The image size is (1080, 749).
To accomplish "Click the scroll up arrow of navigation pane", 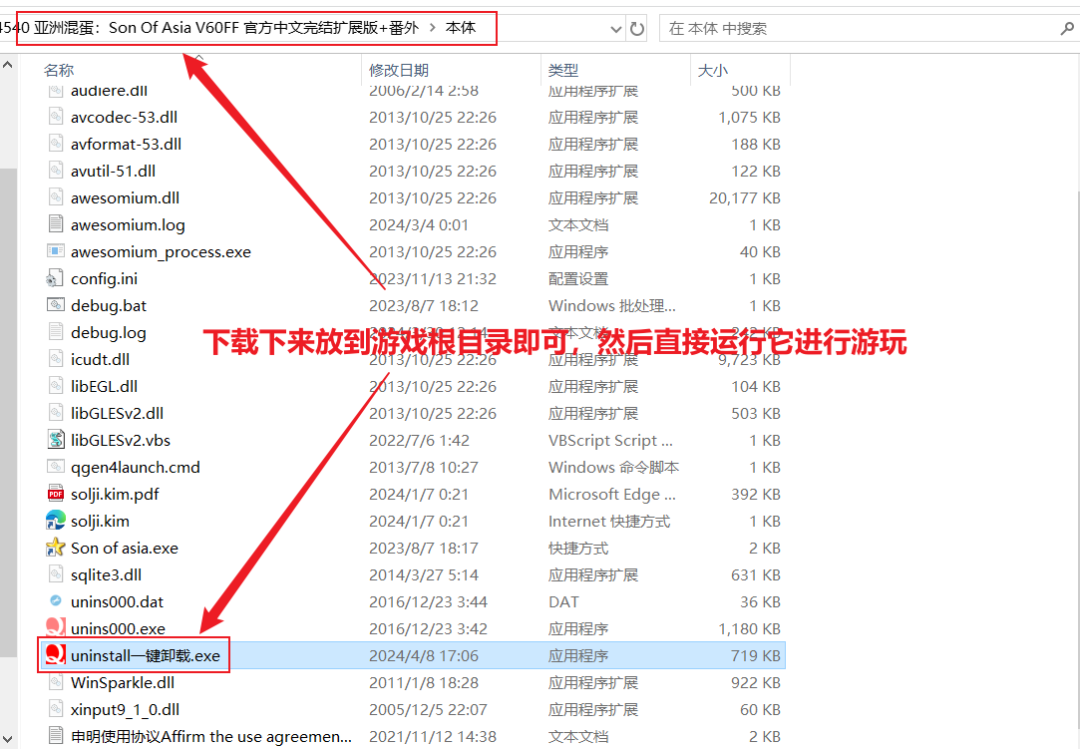I will (x=8, y=65).
